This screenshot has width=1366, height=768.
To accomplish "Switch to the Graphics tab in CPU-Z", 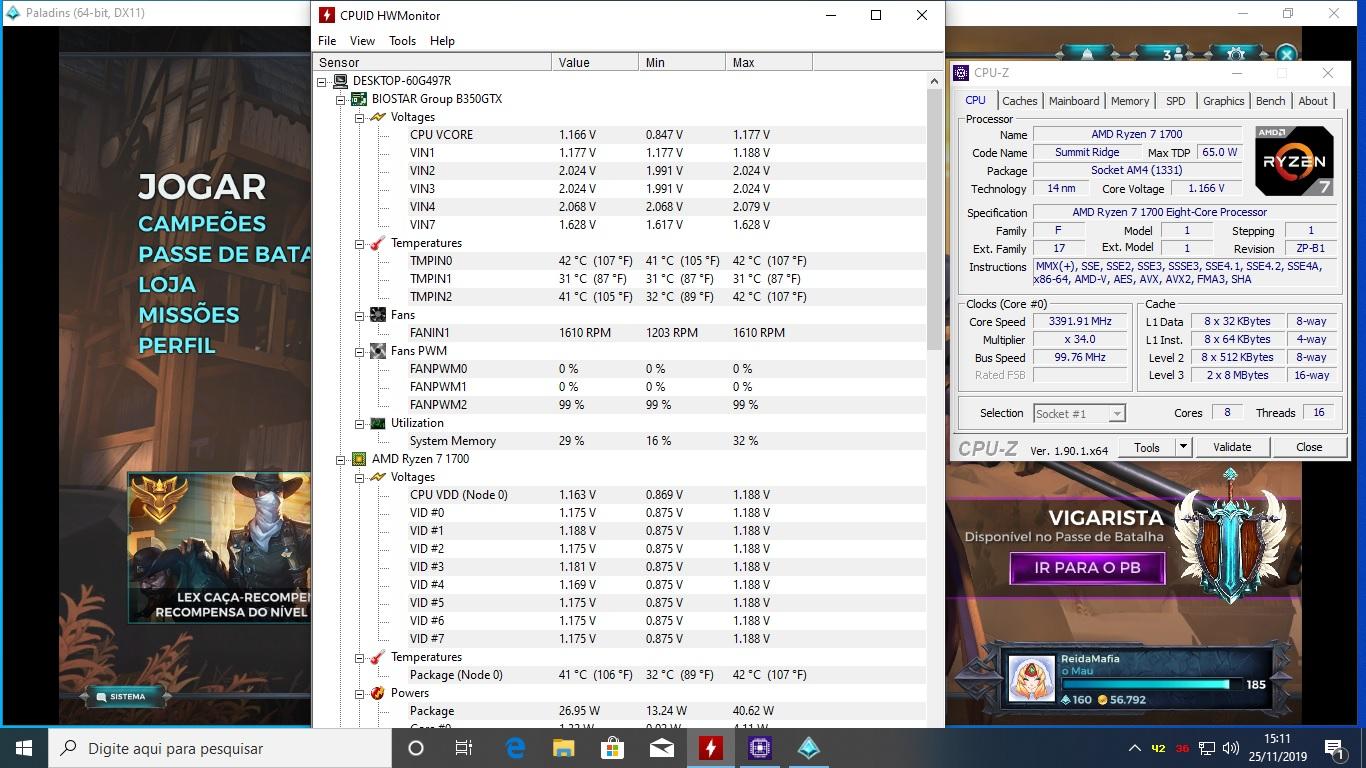I will tap(1223, 101).
